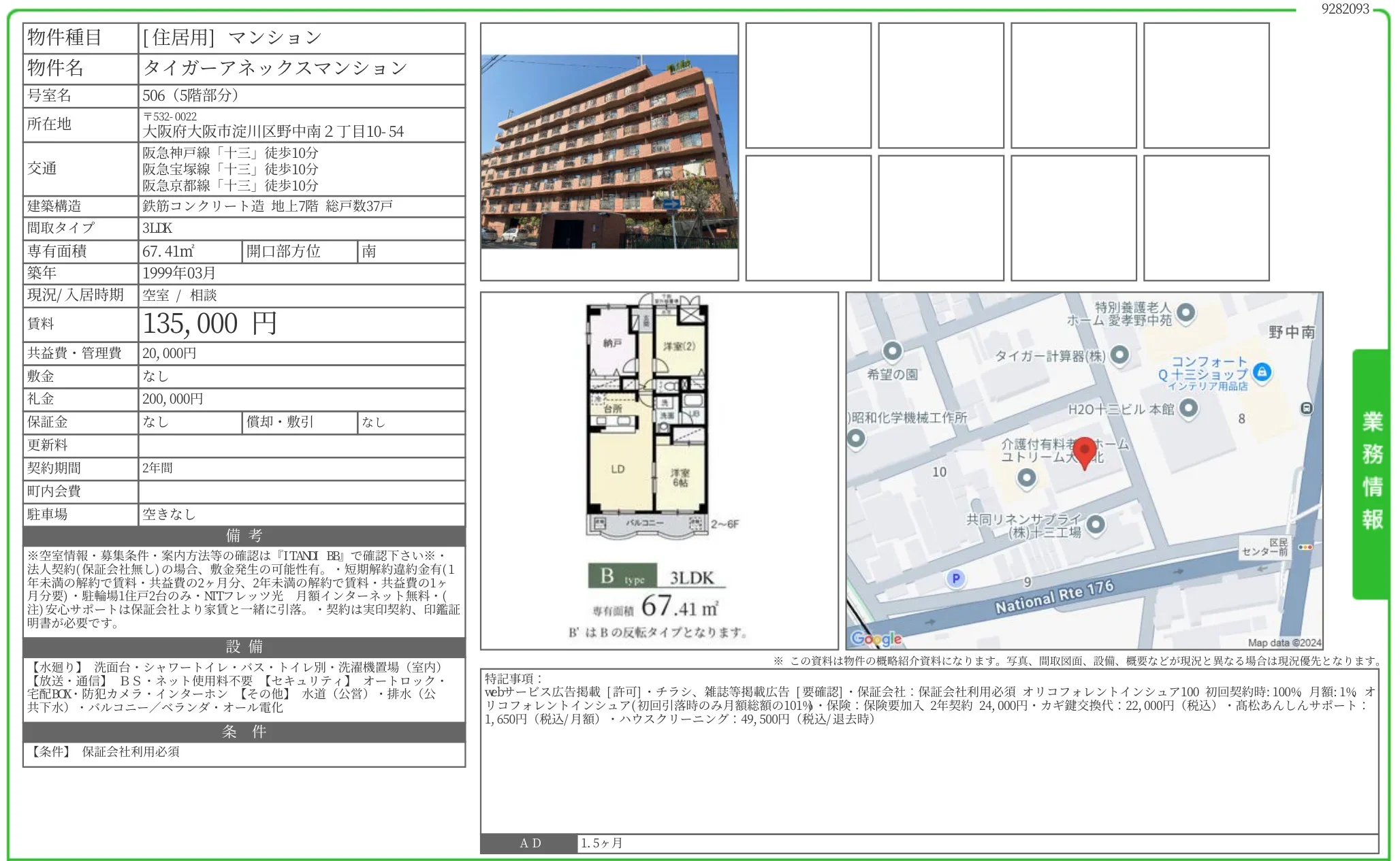Click the National Rte 176 road label
Image resolution: width=1400 pixels, height=861 pixels.
click(1053, 596)
